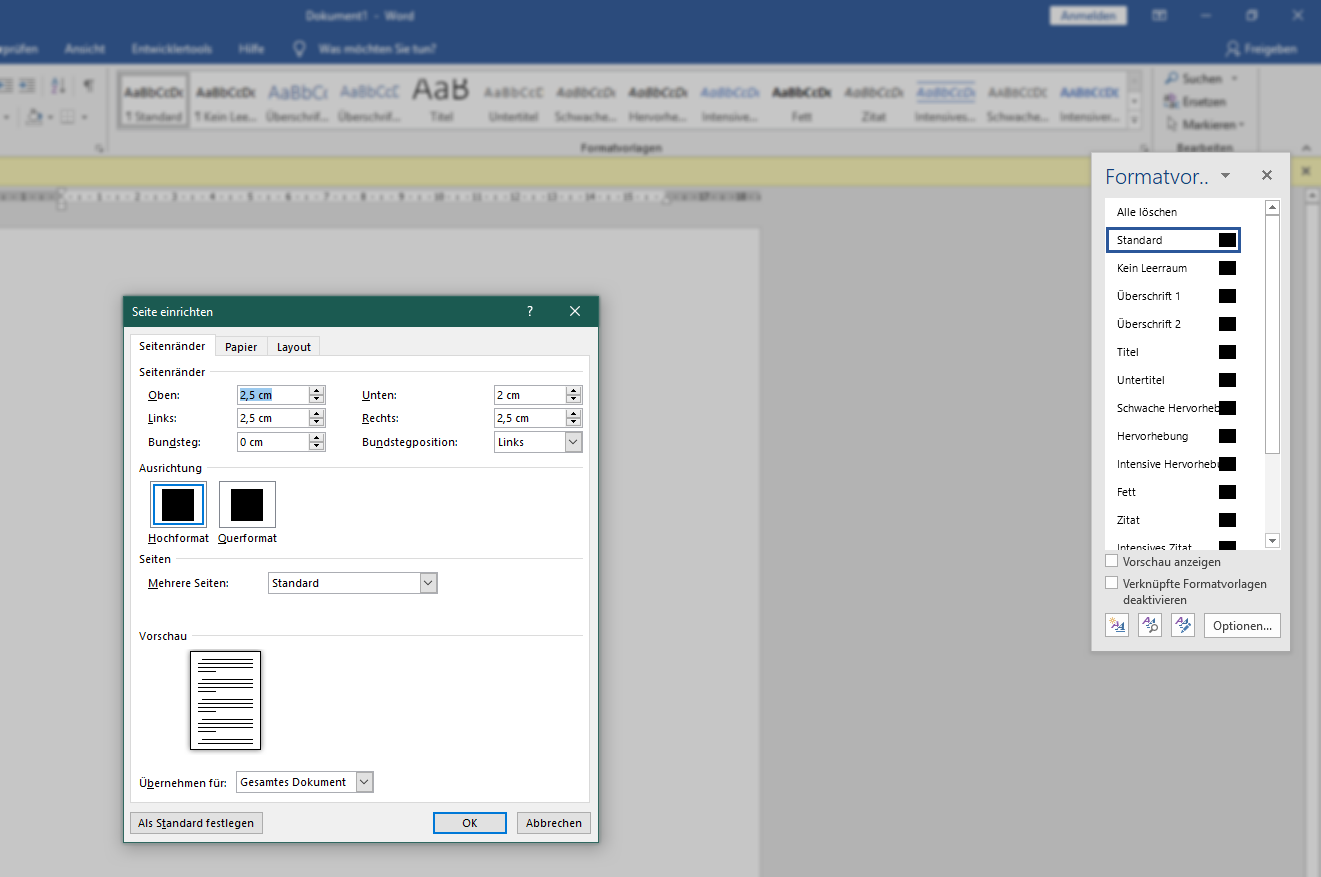
Task: Expand the shading color dropdown arrow
Action: point(49,117)
